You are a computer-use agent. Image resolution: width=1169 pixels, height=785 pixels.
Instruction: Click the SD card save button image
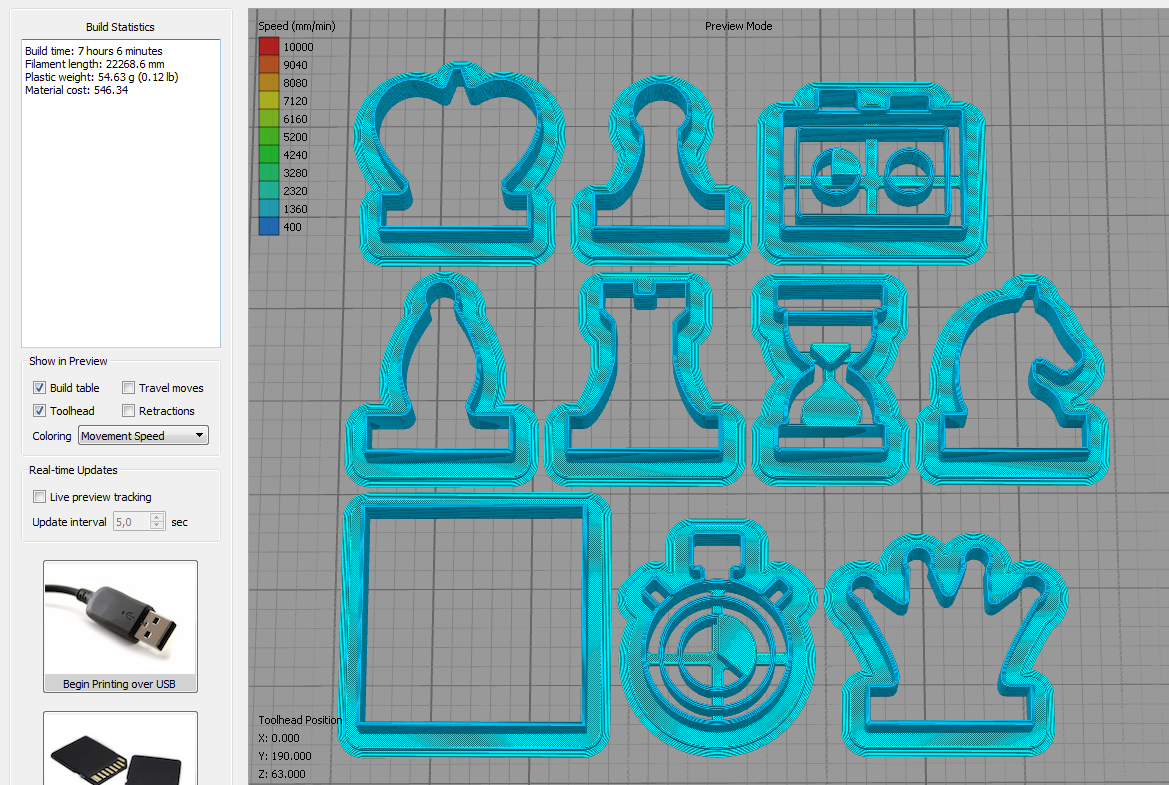pyautogui.click(x=120, y=748)
